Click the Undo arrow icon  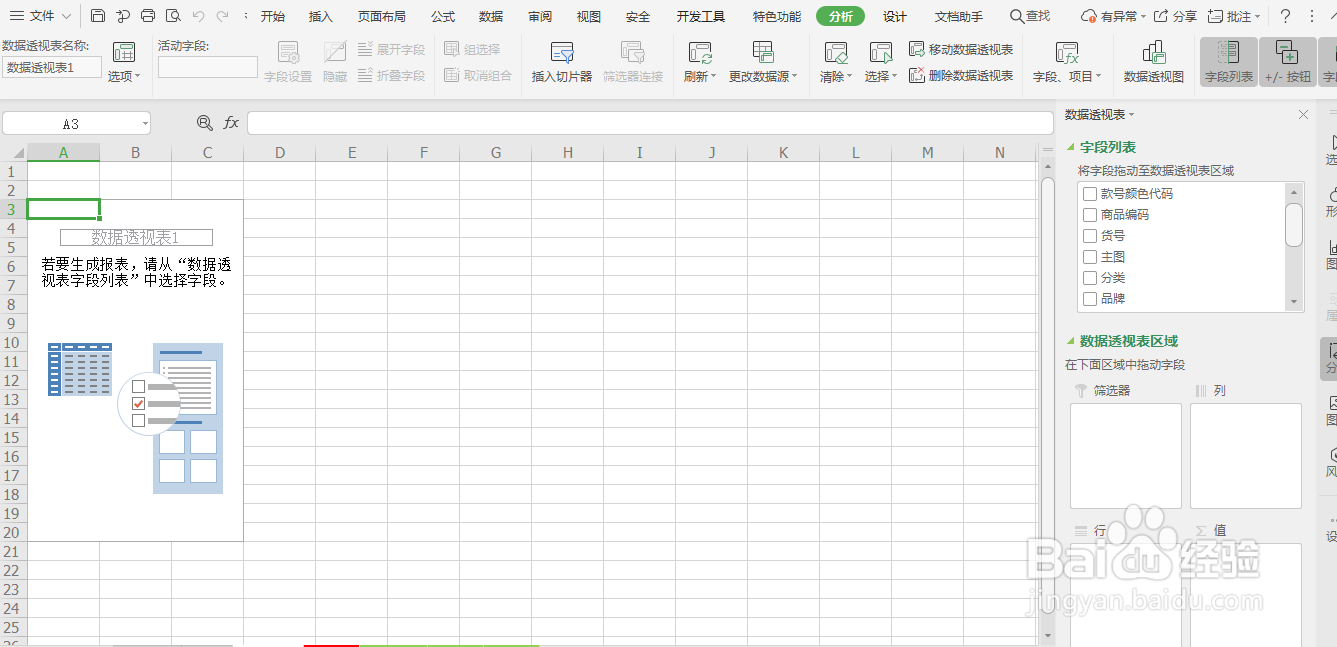click(198, 16)
